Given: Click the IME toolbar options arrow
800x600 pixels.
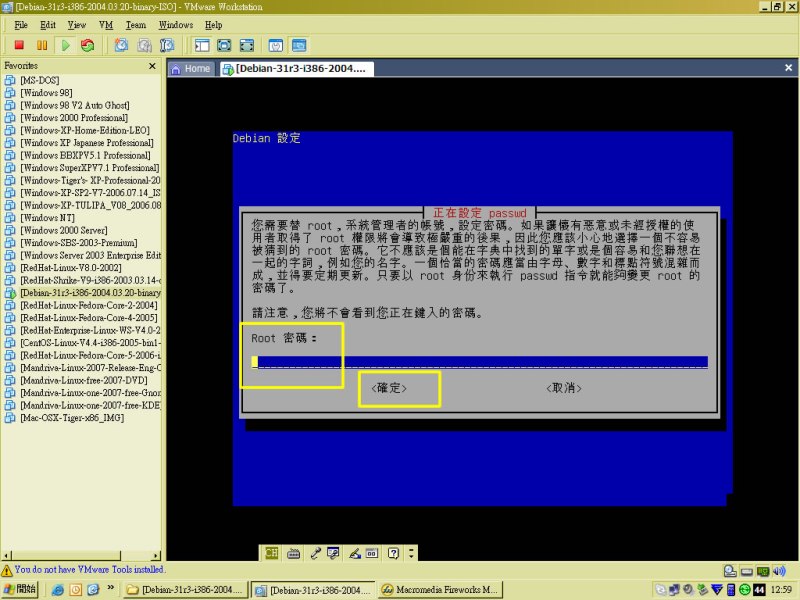Looking at the screenshot, I should pos(411,553).
